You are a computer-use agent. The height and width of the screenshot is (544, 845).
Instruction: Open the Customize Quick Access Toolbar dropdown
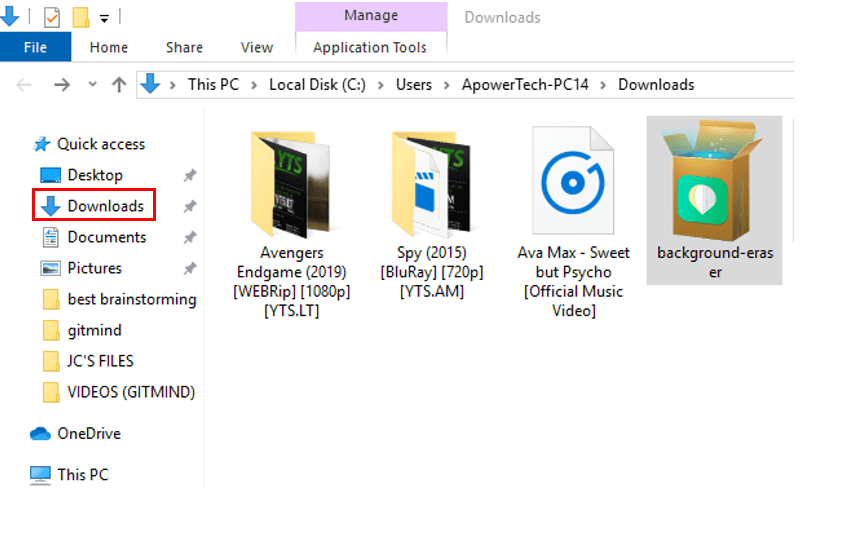[104, 18]
